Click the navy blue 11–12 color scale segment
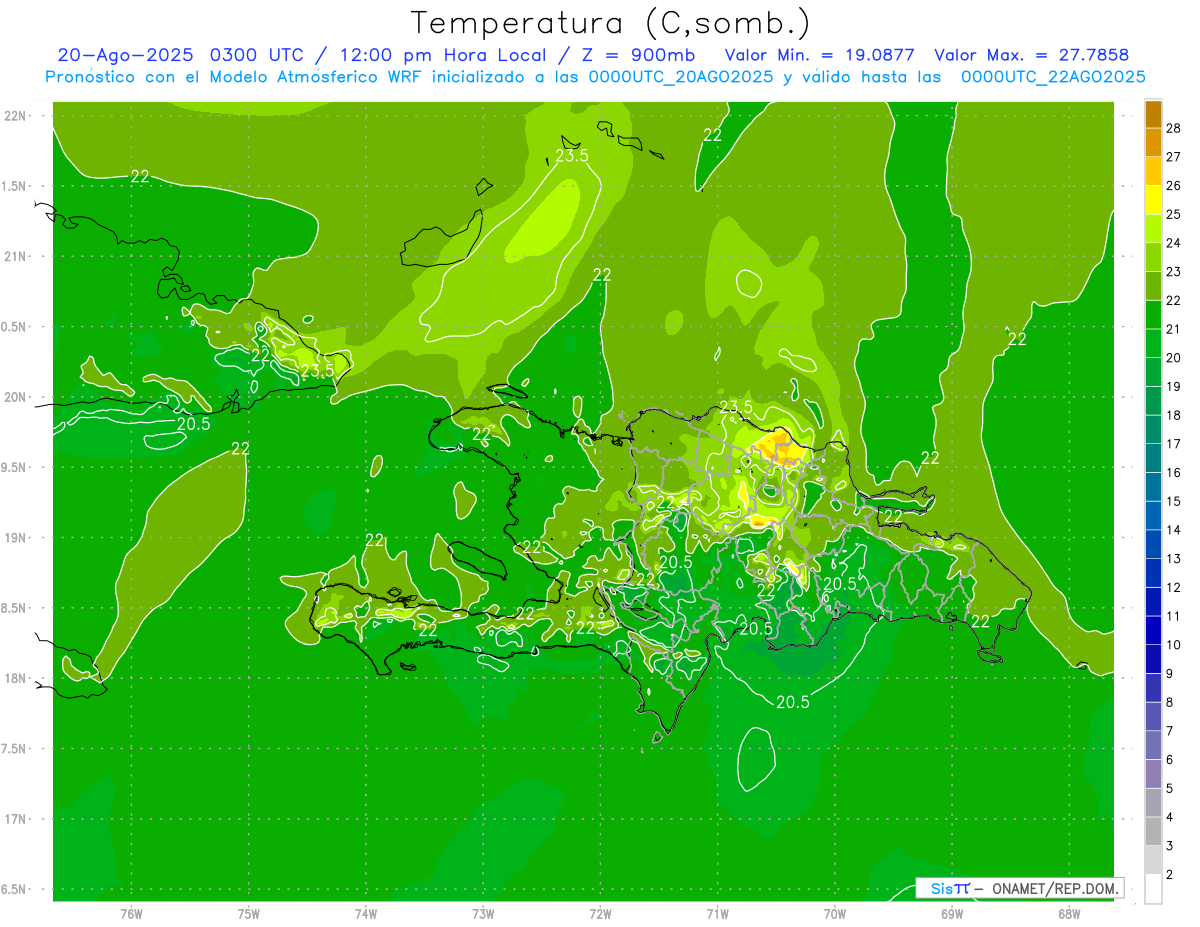The image size is (1200, 927). [1153, 602]
